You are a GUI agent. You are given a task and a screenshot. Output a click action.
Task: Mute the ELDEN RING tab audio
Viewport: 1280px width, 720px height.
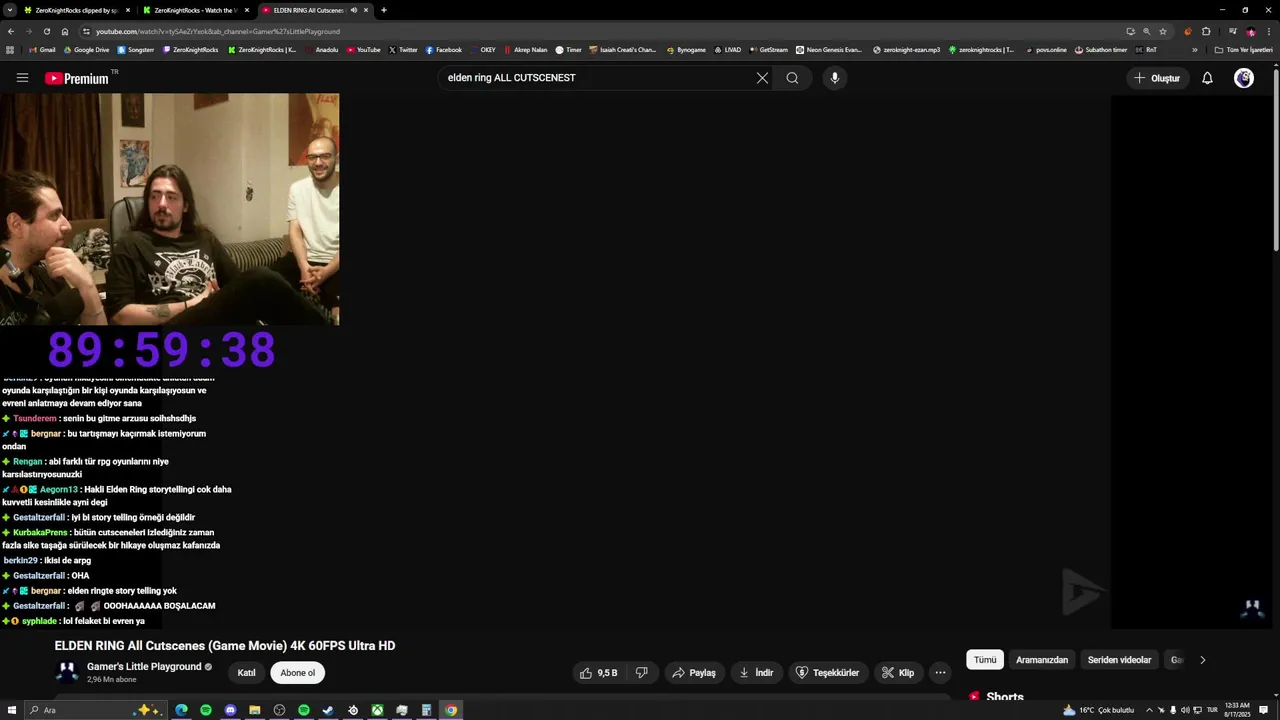coord(354,10)
